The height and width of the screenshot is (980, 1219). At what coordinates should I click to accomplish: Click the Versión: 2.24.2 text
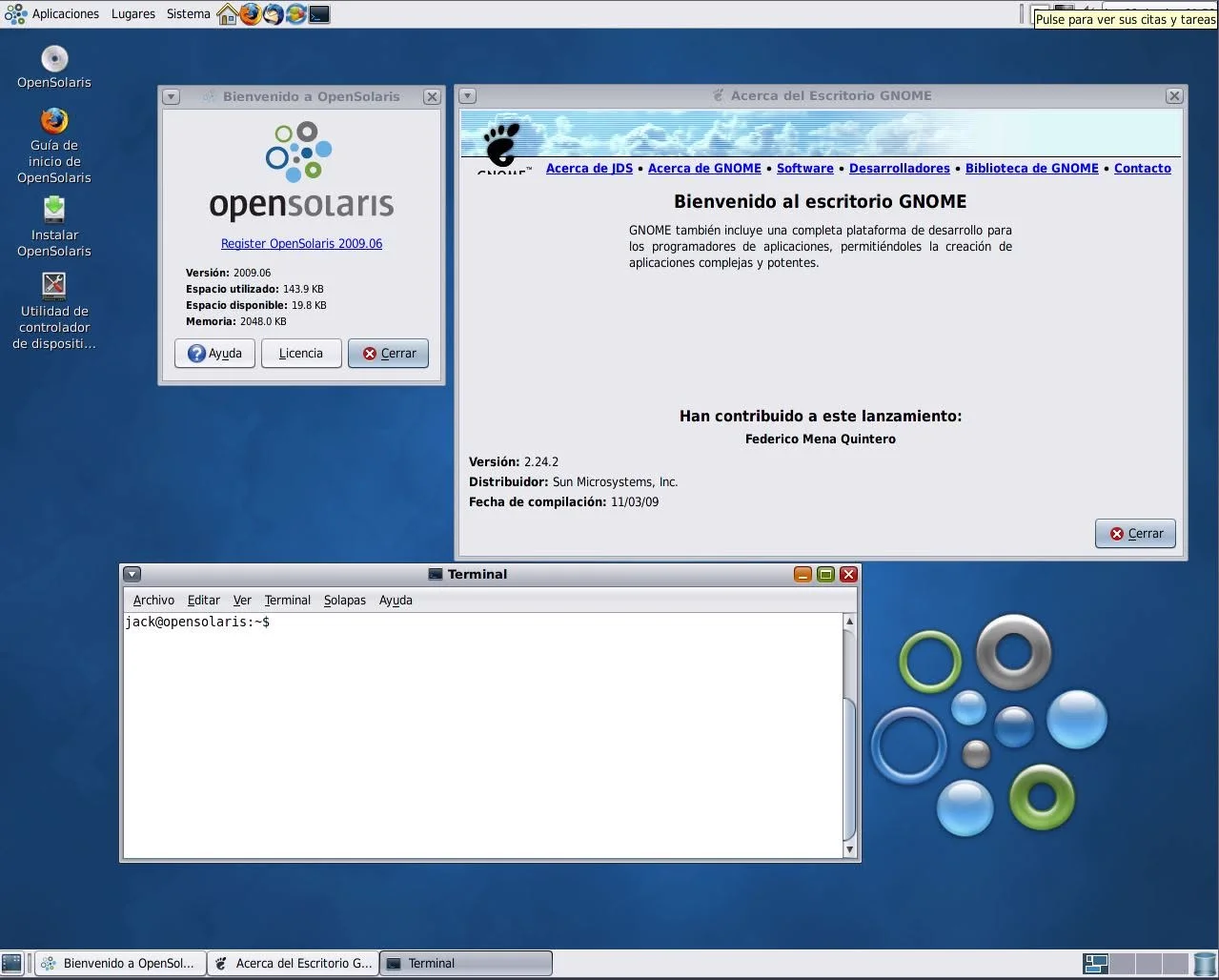[x=514, y=461]
